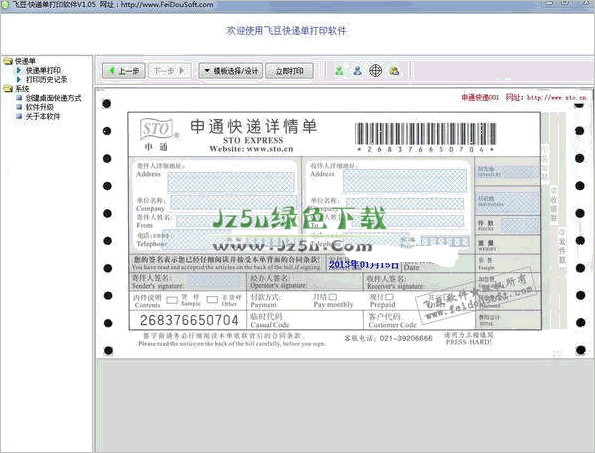The image size is (595, 453).
Task: Click the crosshair globe toolbar icon
Action: [x=376, y=71]
